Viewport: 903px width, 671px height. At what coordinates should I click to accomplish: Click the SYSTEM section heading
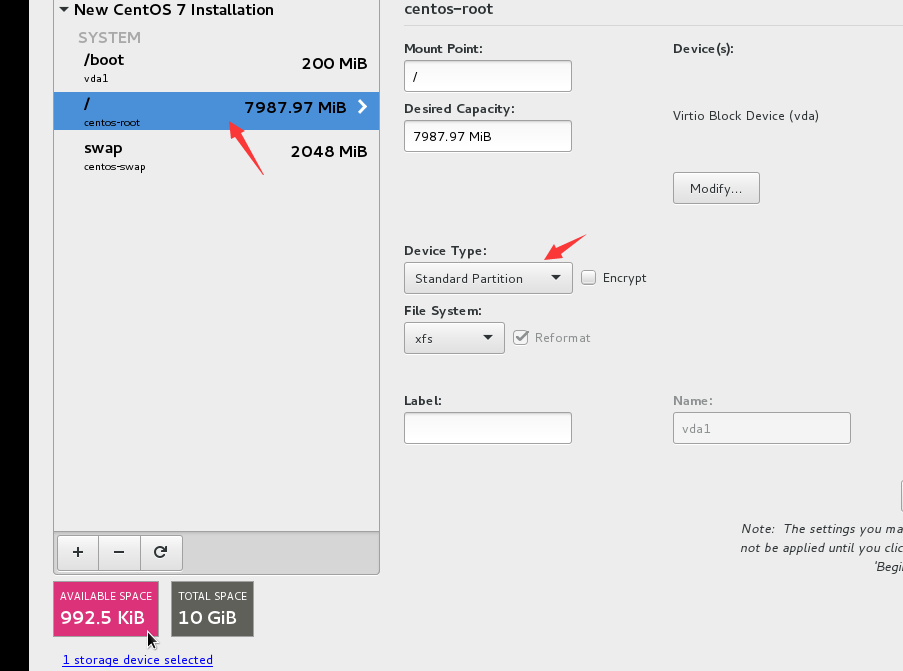click(109, 37)
